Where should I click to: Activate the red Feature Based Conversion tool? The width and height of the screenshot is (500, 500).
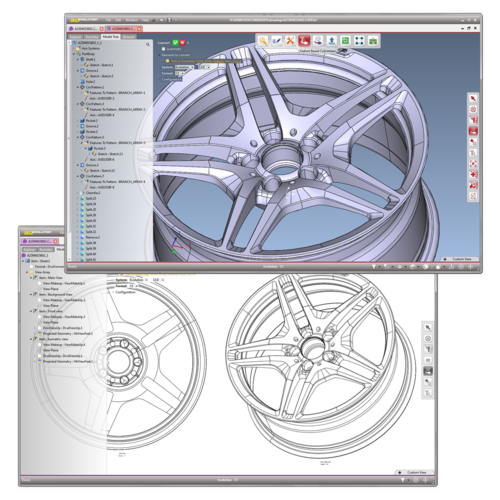pyautogui.click(x=304, y=41)
